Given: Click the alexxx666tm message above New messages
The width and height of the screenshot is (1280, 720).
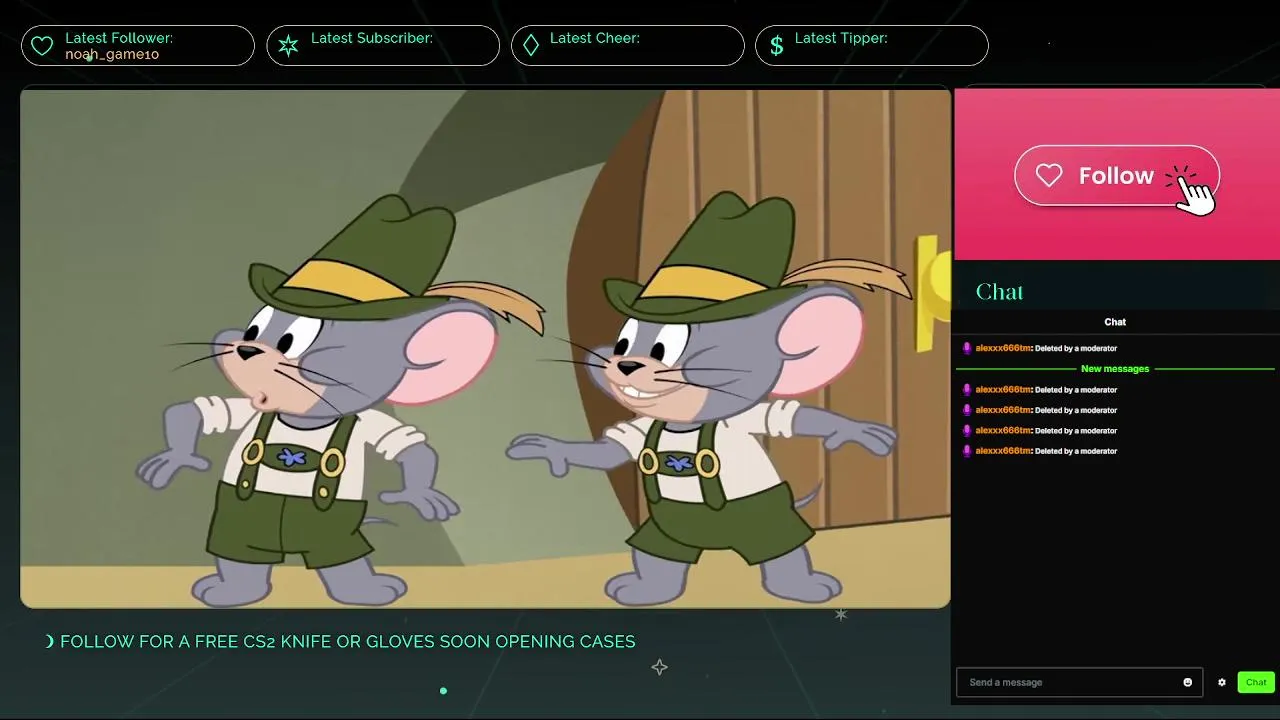Looking at the screenshot, I should pos(1040,348).
